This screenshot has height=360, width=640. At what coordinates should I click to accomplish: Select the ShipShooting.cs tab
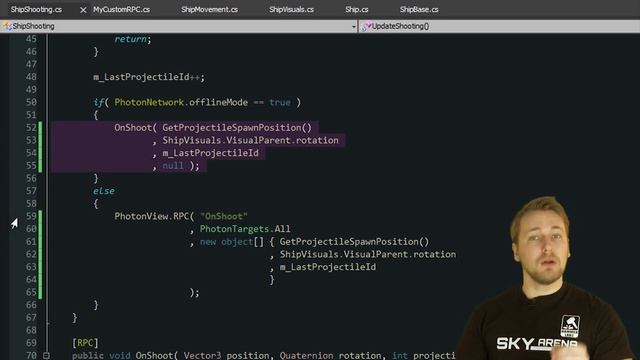coord(36,9)
